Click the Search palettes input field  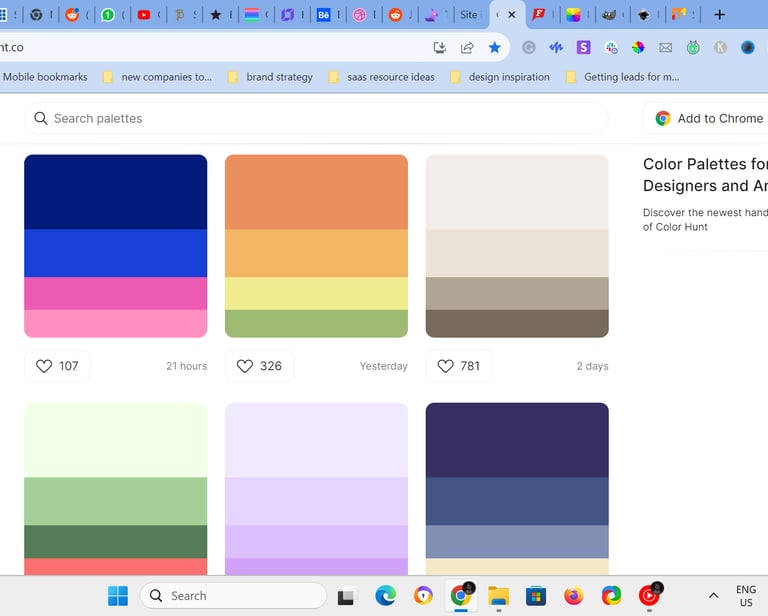(x=316, y=118)
